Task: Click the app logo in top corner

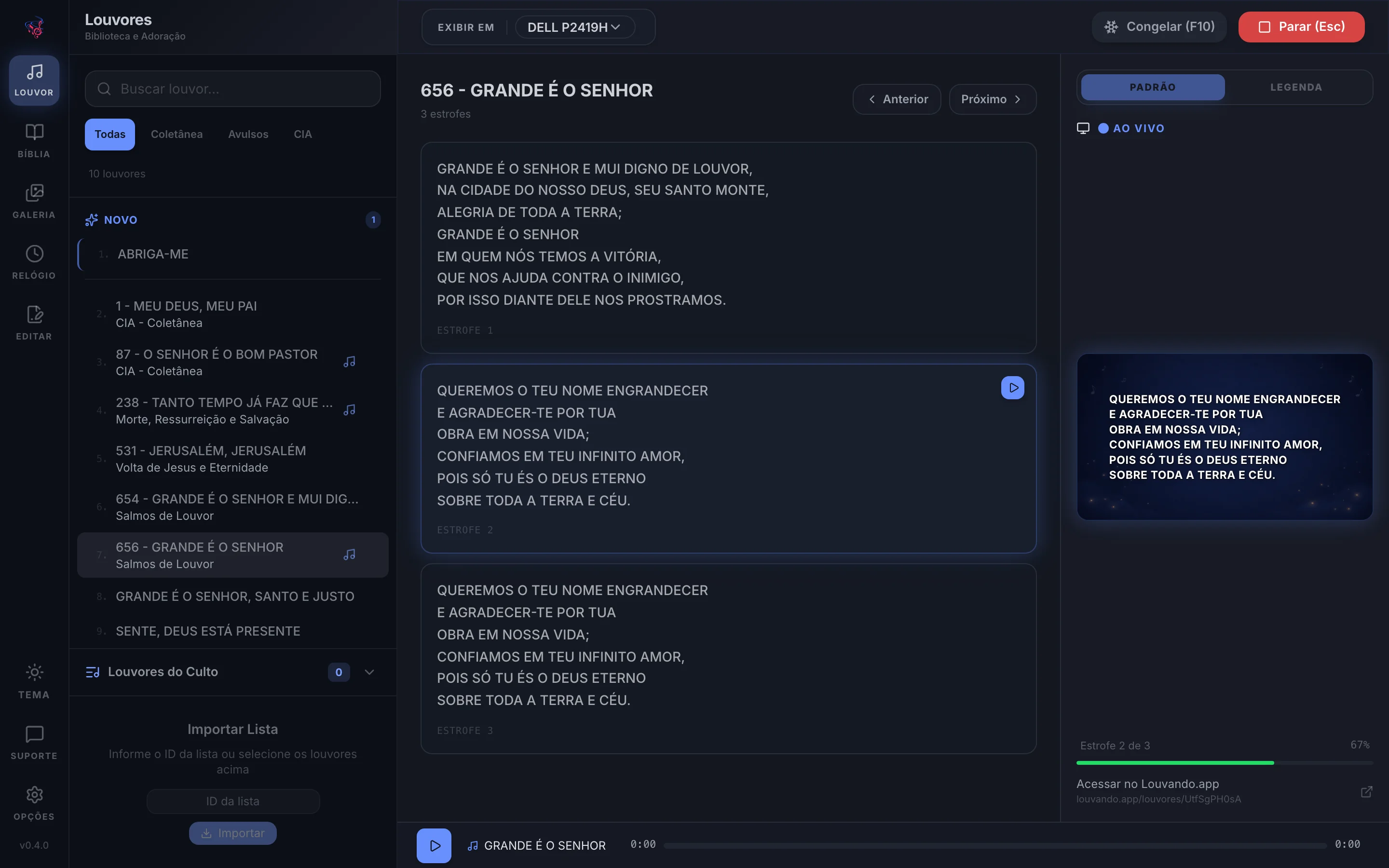Action: [34, 27]
